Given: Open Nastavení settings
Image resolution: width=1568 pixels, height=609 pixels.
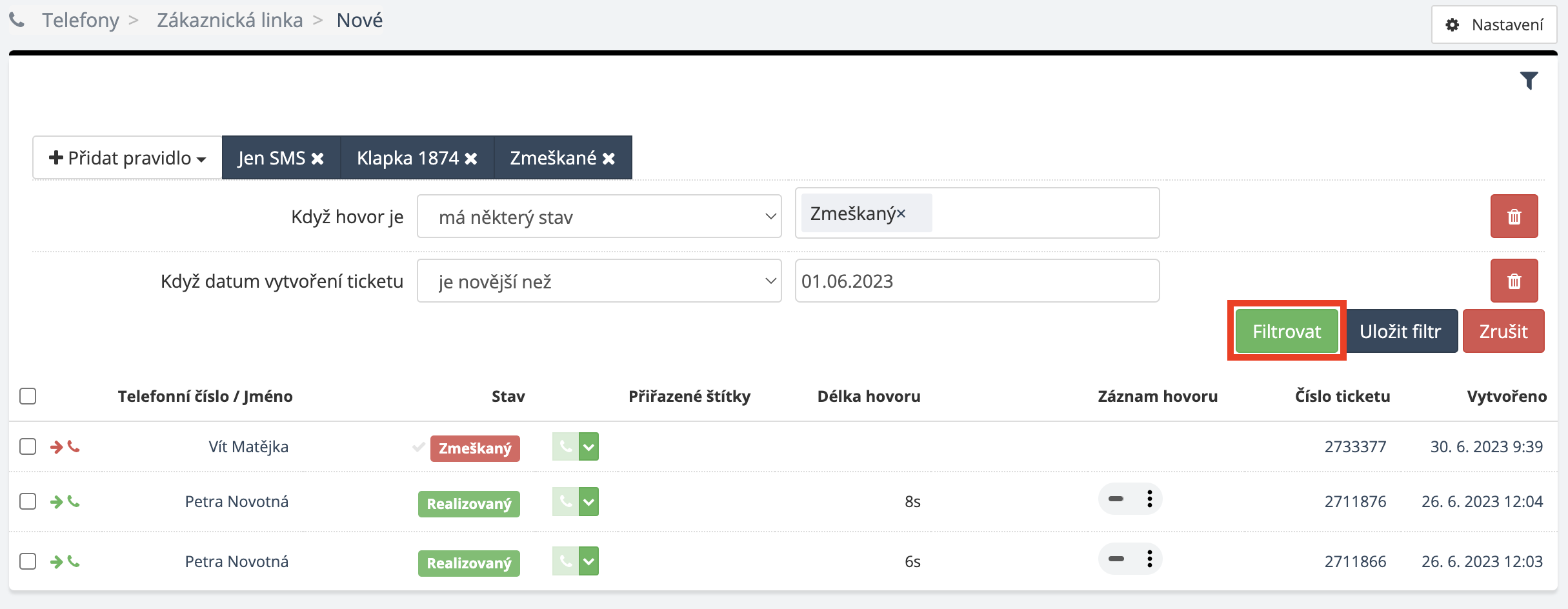Looking at the screenshot, I should point(1494,25).
